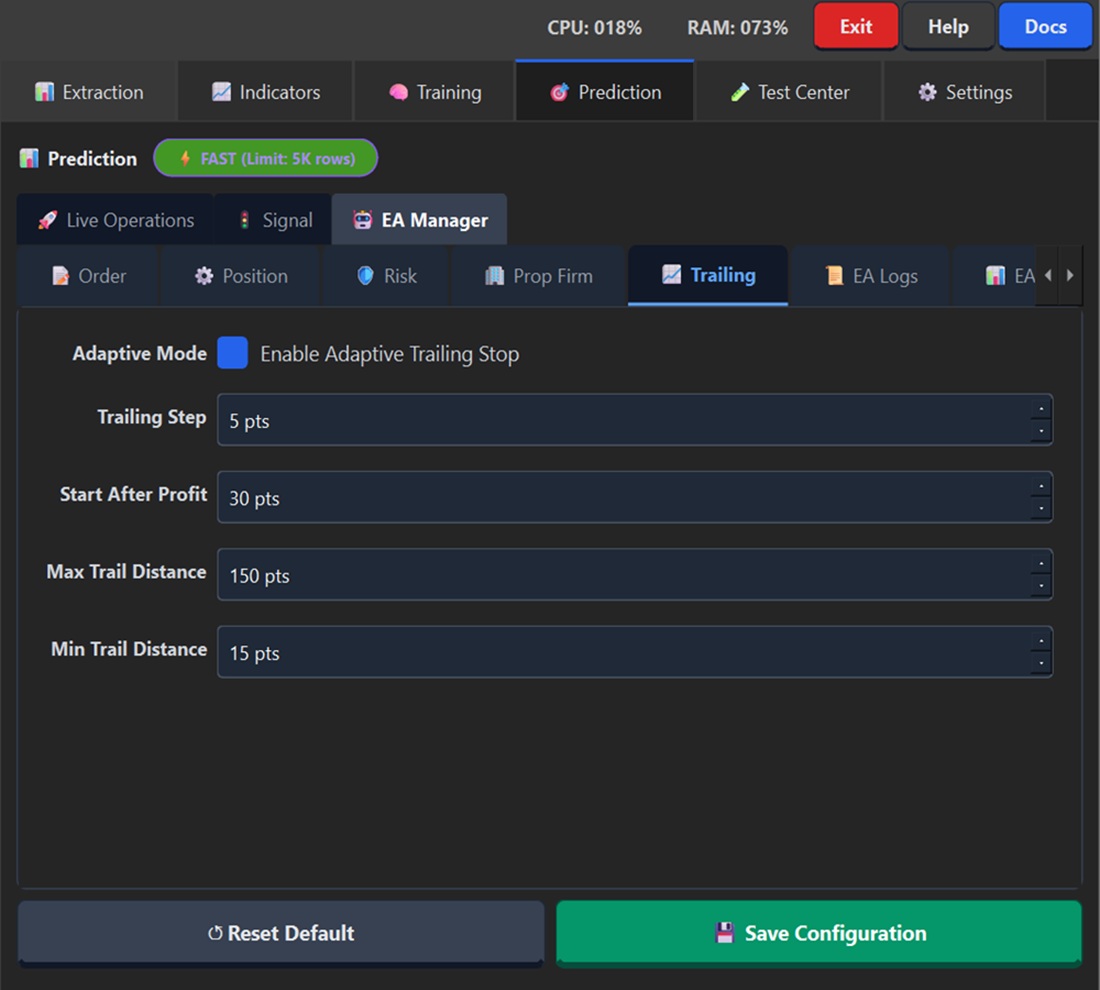The height and width of the screenshot is (990, 1100).
Task: Increase the Trailing Step value with up arrow
Action: coord(1041,409)
